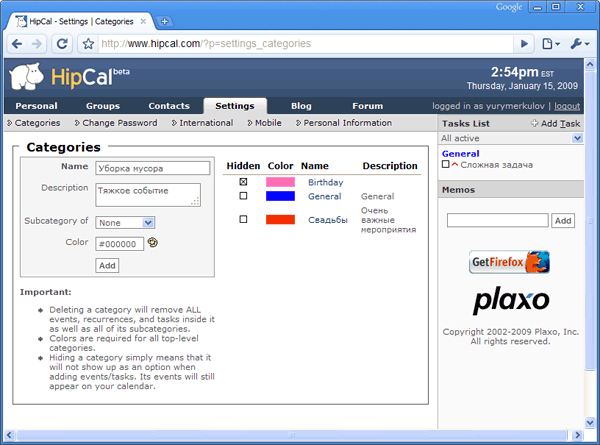This screenshot has height=445, width=600.
Task: Click the Memos panel header
Action: coord(510,189)
